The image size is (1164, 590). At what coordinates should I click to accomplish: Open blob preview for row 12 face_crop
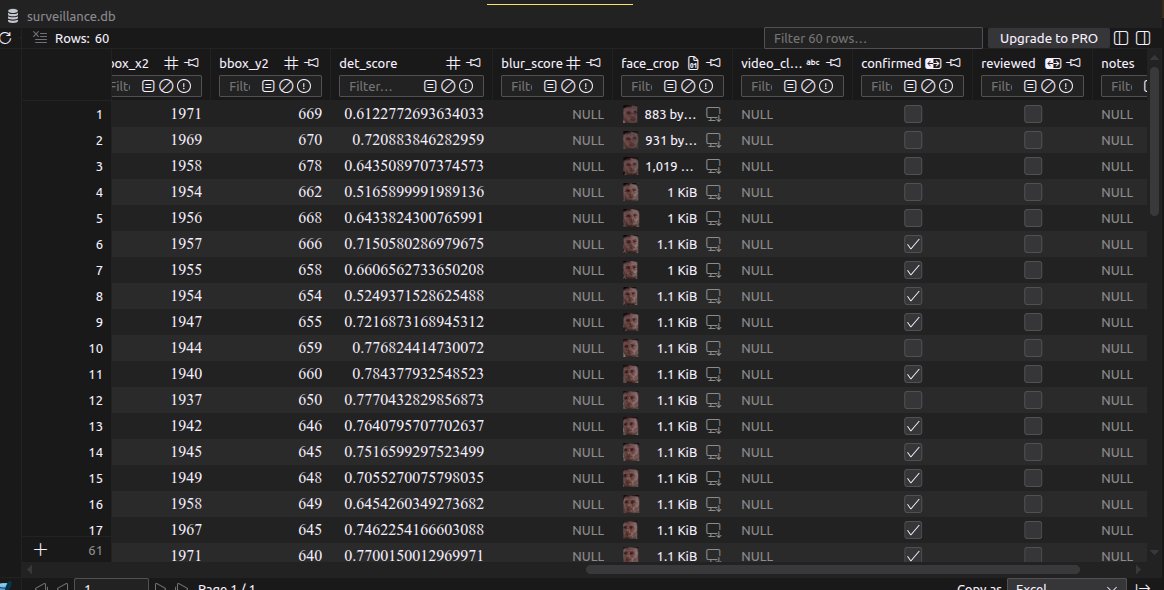click(713, 400)
